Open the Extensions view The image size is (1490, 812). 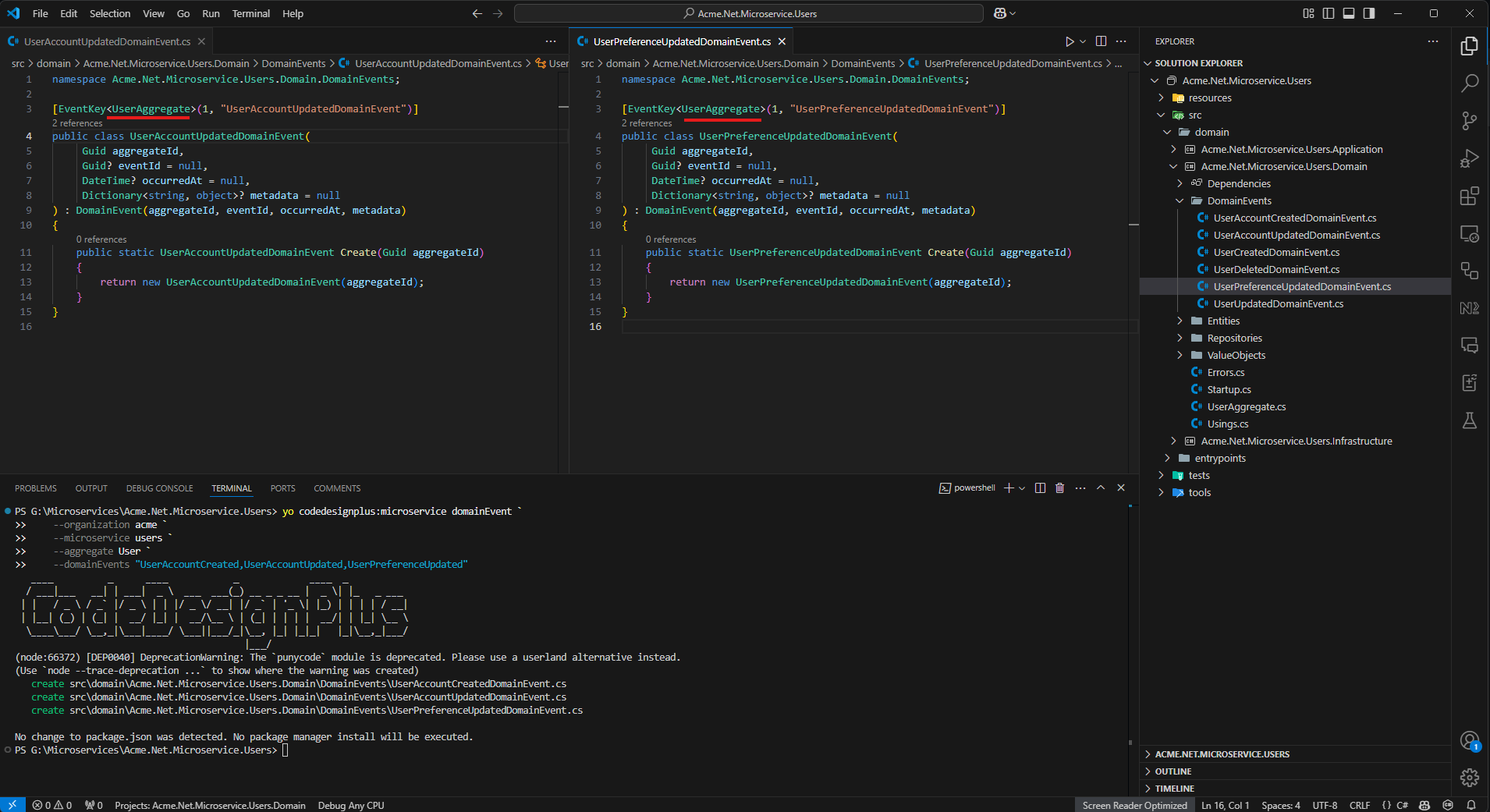[x=1470, y=196]
